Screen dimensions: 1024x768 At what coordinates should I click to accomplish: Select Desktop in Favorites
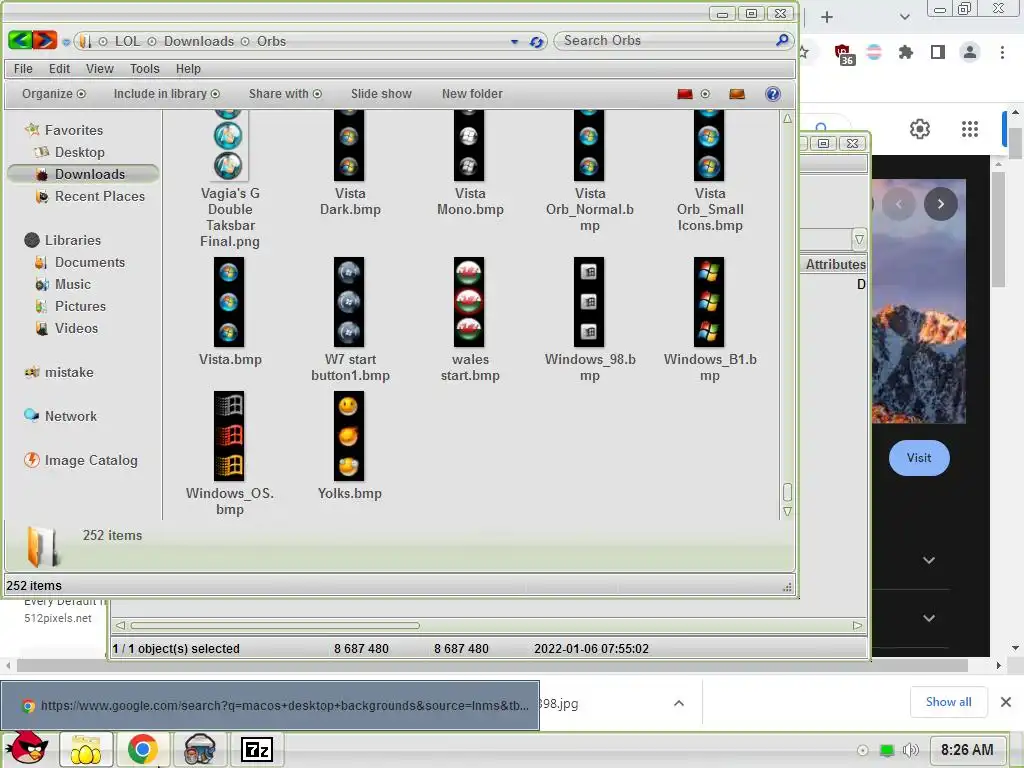pyautogui.click(x=79, y=152)
